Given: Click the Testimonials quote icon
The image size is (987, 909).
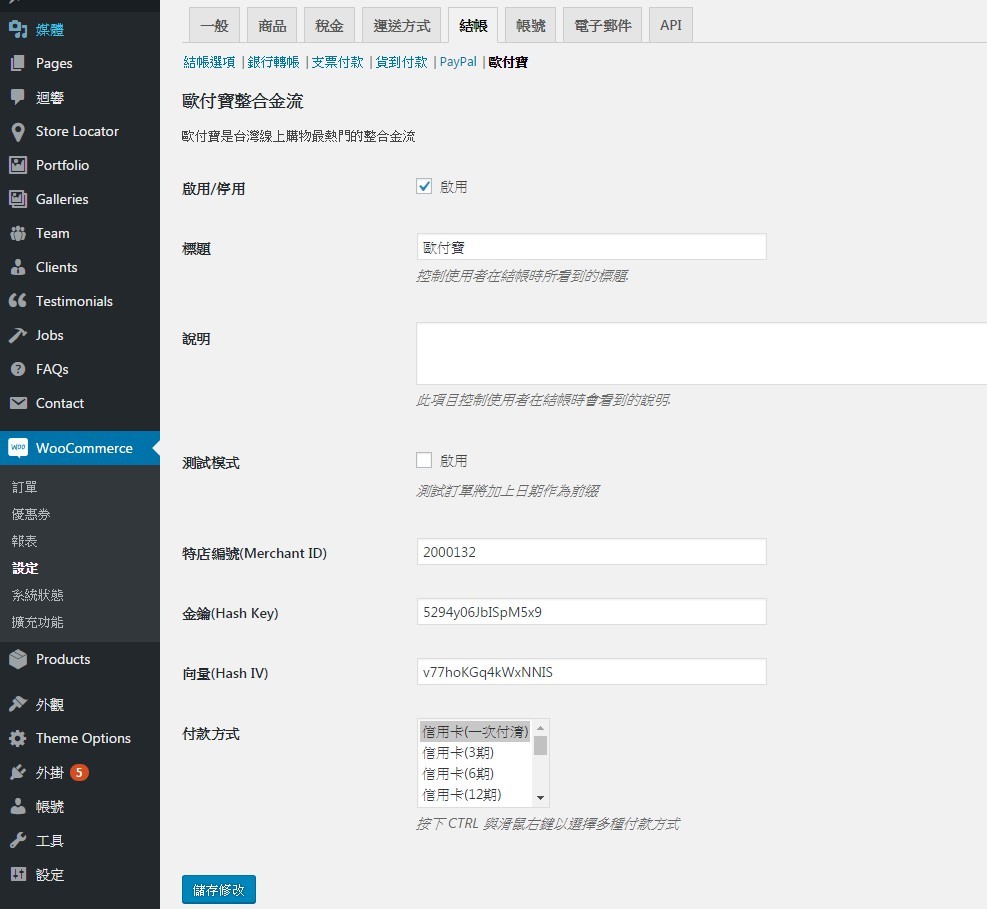Looking at the screenshot, I should pyautogui.click(x=18, y=301).
